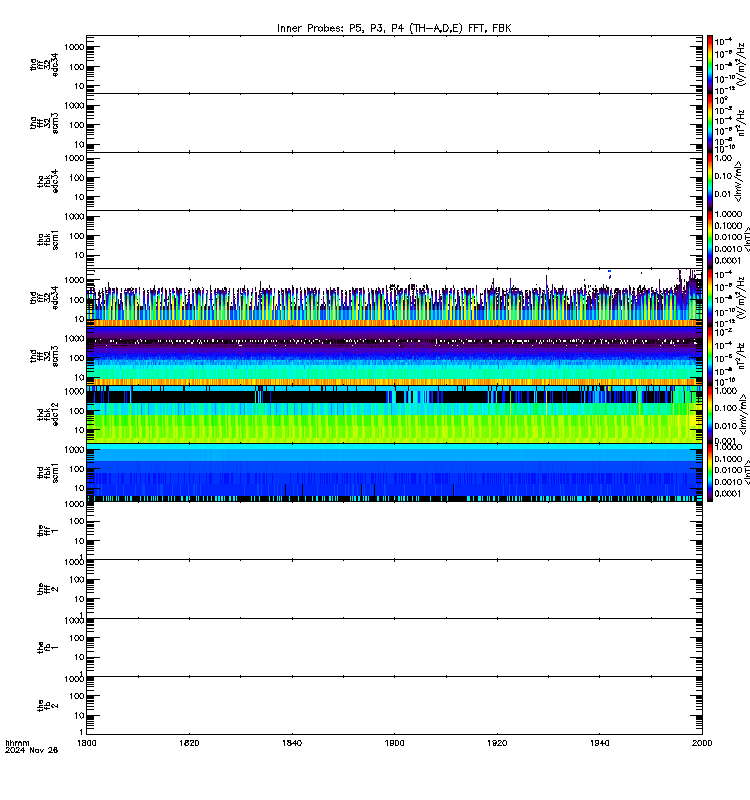Image resolution: width=750 pixels, height=800 pixels.
Task: Select the "tha fbk edc34" panel label
Action: click(48, 182)
